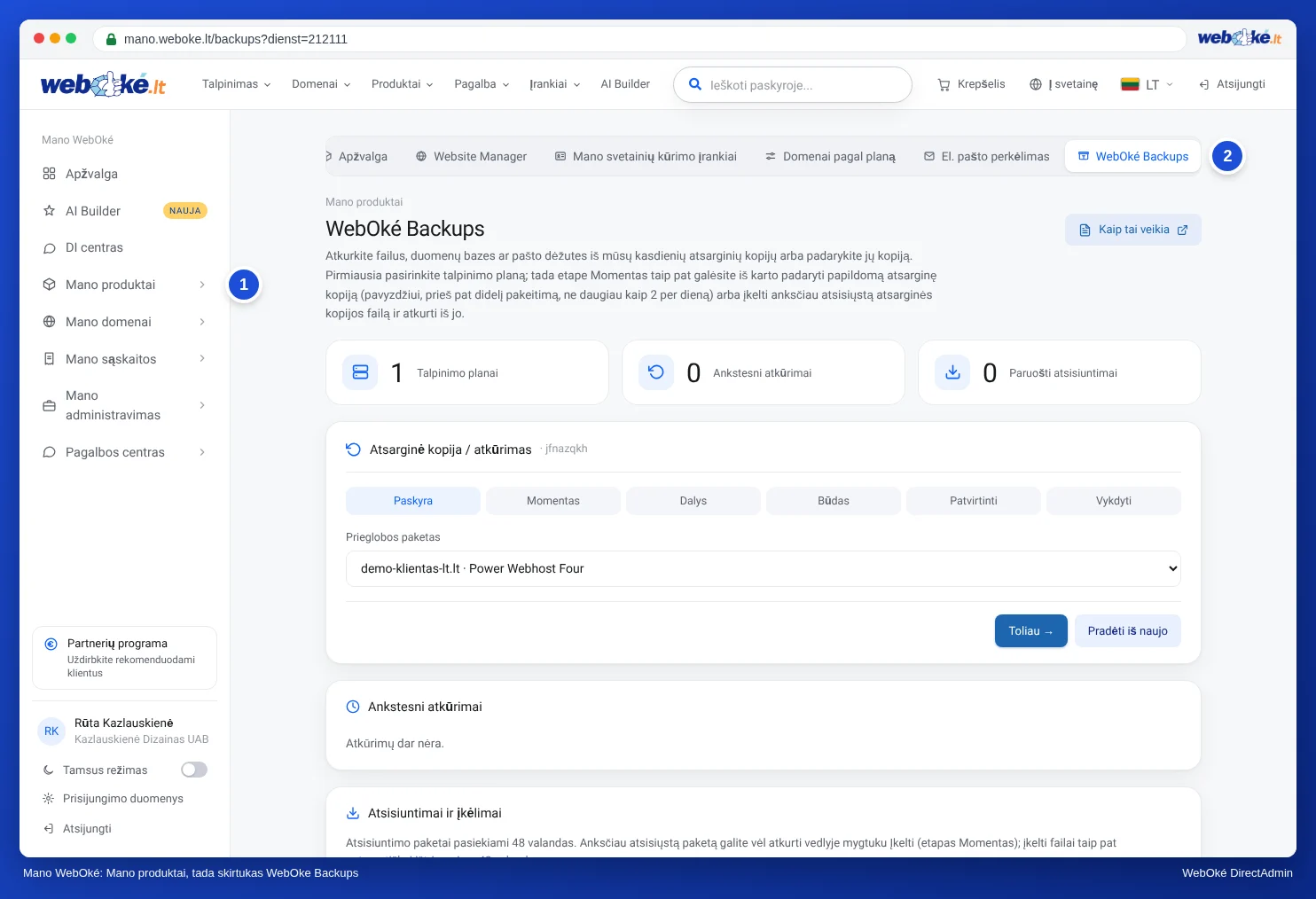
Task: Click the gear icon beside Prisijungimo duomenys
Action: [x=49, y=799]
